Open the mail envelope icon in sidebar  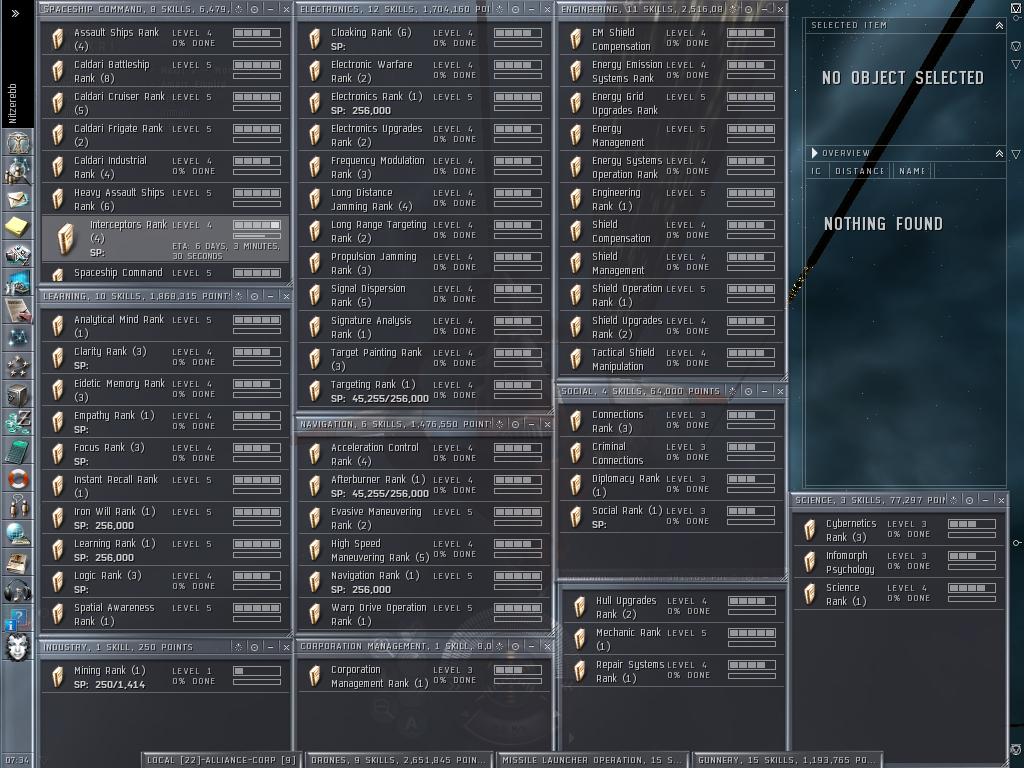click(x=18, y=199)
